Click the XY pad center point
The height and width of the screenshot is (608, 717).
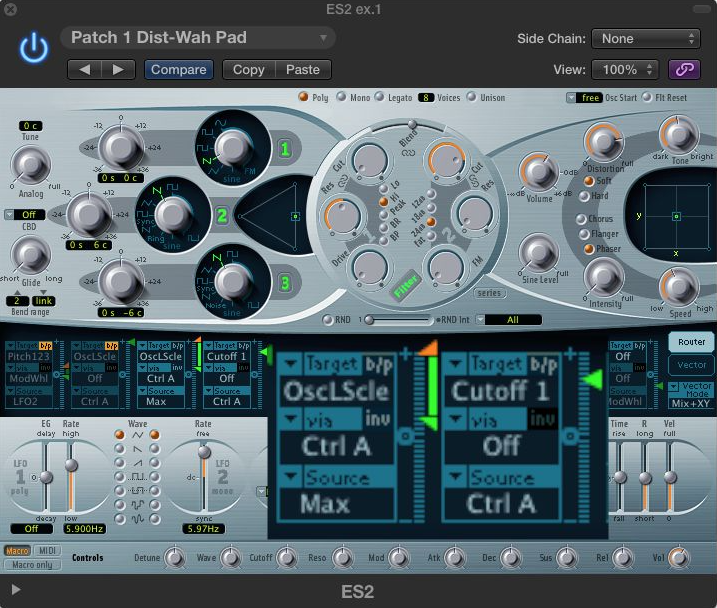coord(676,216)
